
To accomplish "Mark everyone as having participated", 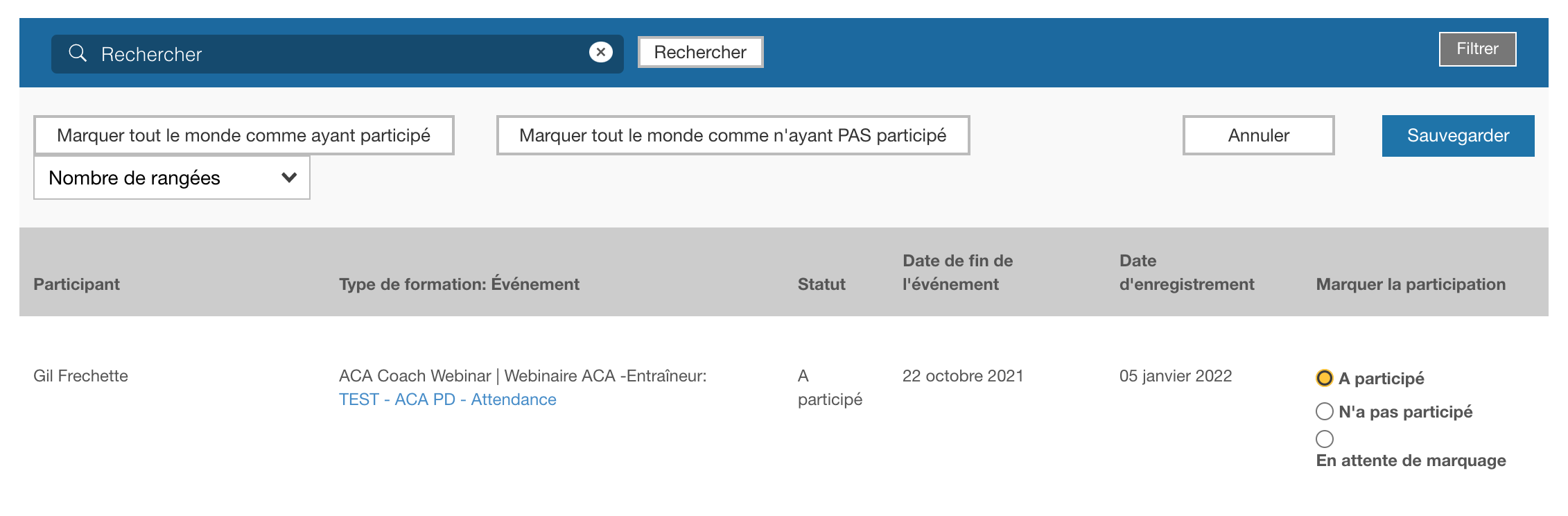I will point(243,135).
